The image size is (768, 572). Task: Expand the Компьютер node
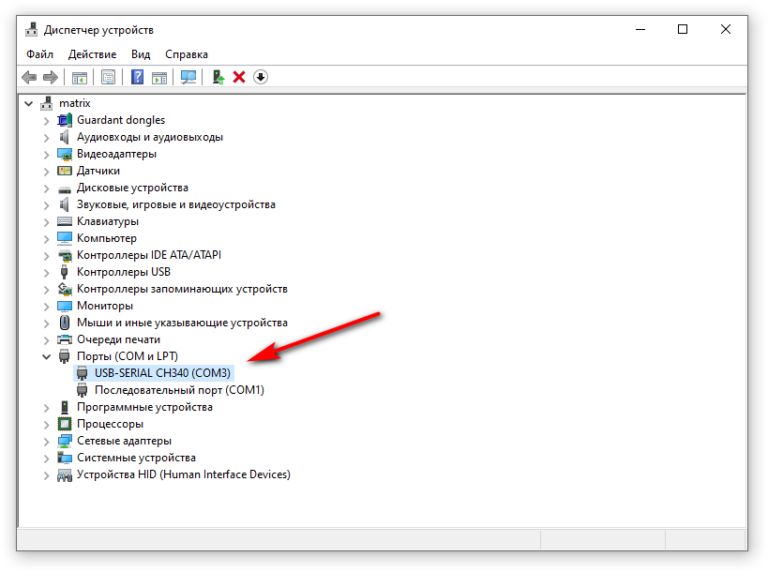(47, 238)
